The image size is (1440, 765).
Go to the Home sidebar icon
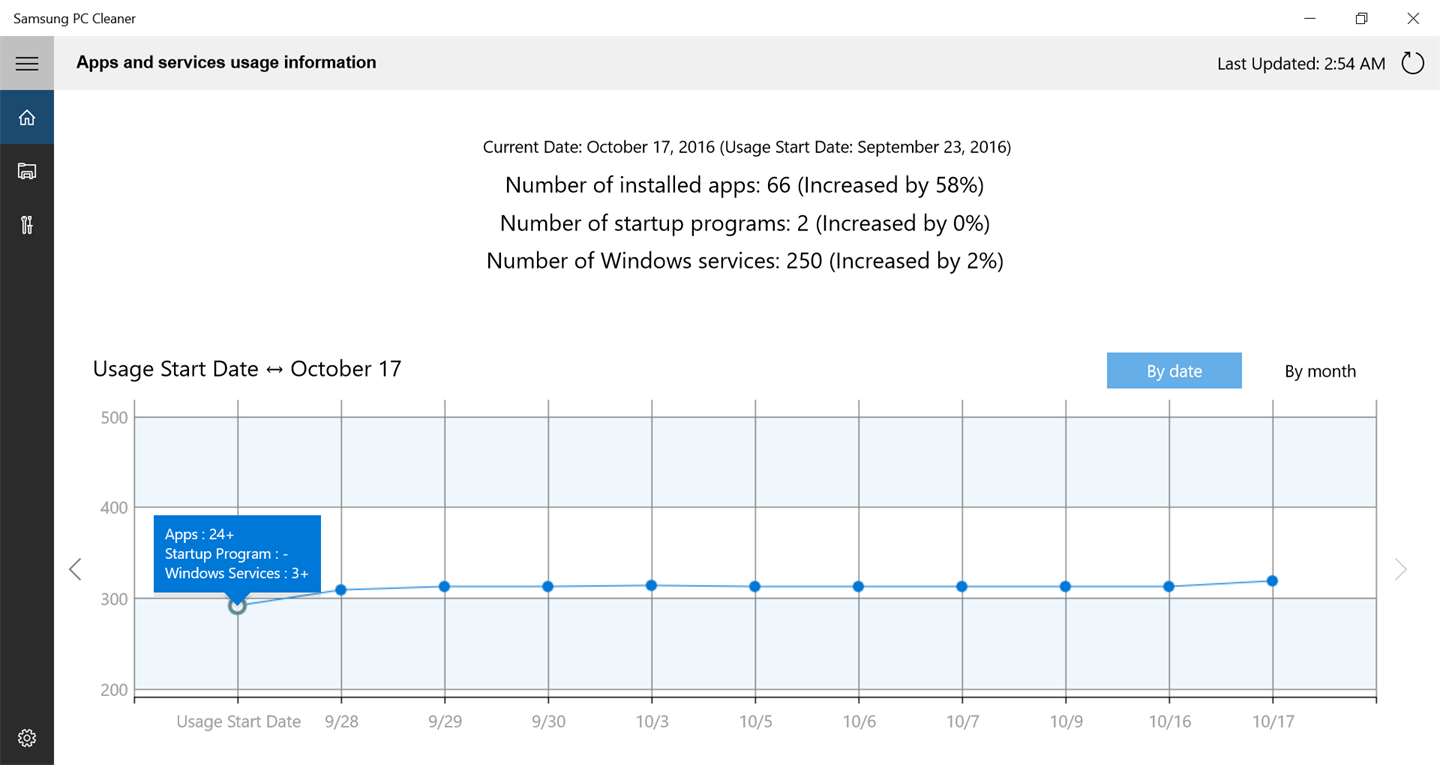tap(27, 118)
